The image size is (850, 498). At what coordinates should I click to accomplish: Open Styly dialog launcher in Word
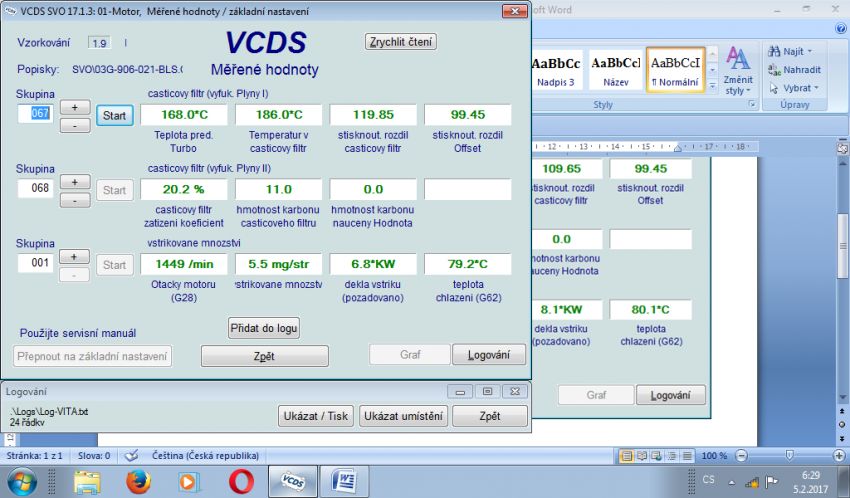coord(752,105)
